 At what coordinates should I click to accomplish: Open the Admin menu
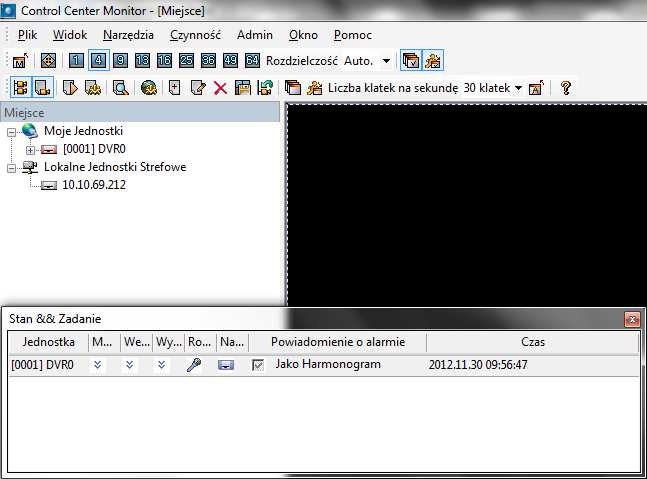[x=255, y=35]
